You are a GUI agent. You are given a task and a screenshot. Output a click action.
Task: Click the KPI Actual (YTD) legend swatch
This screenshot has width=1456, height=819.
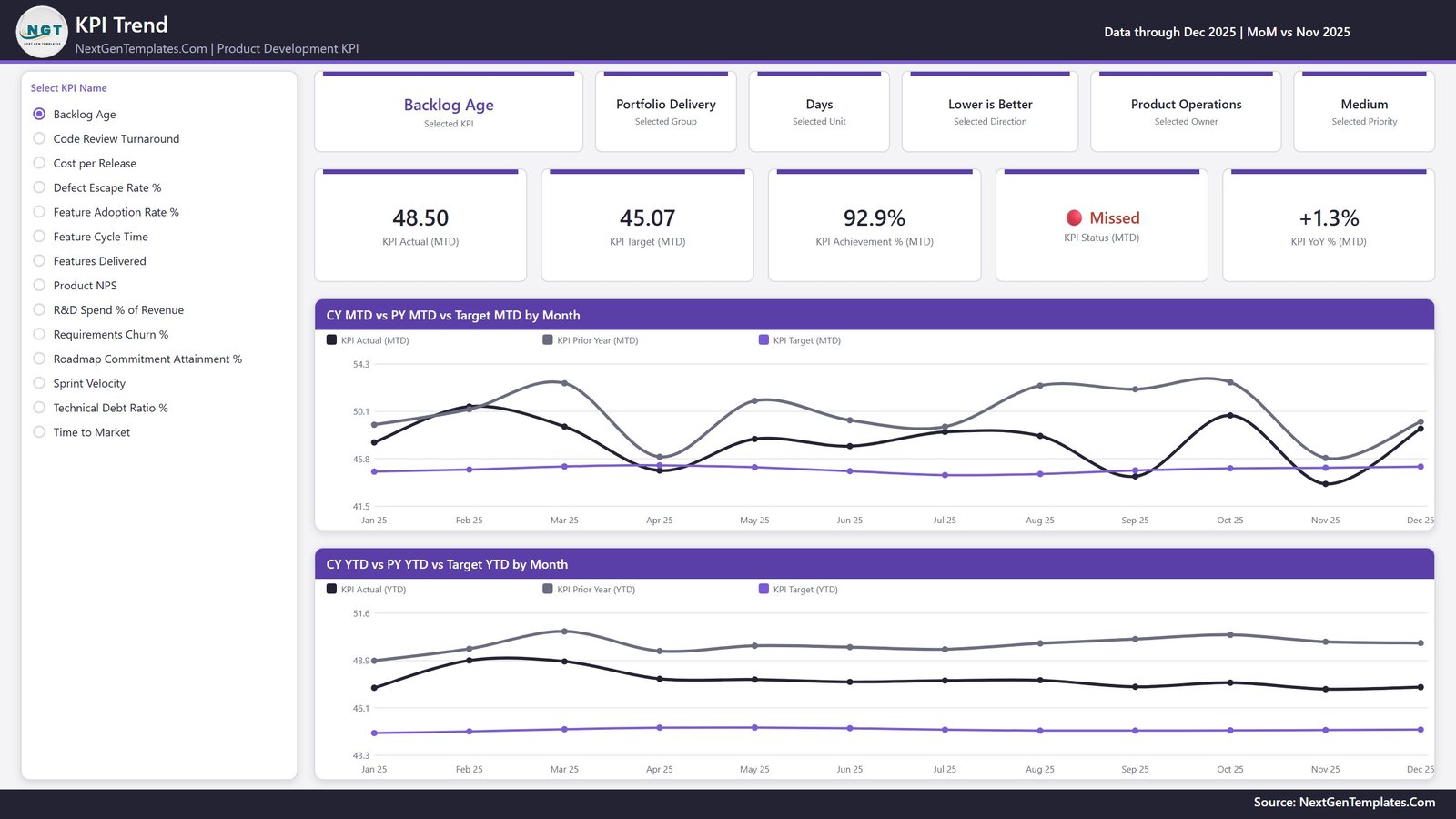(x=331, y=589)
